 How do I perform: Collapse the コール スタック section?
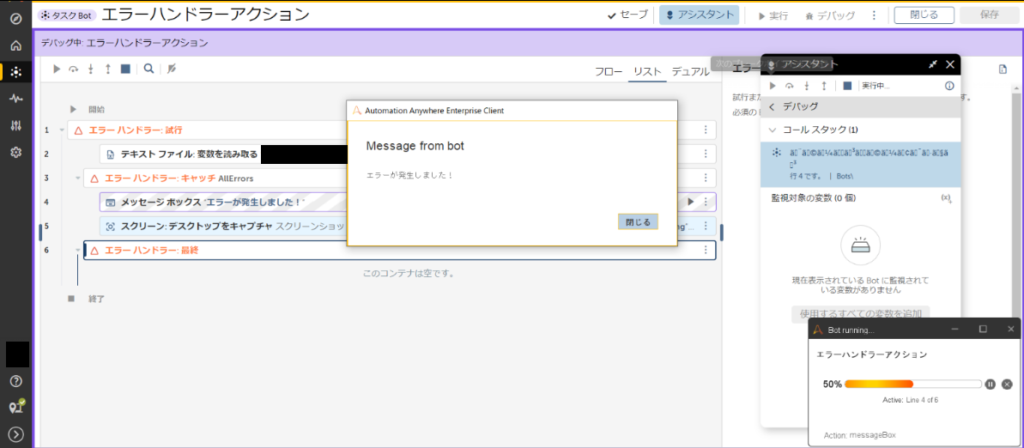click(773, 130)
